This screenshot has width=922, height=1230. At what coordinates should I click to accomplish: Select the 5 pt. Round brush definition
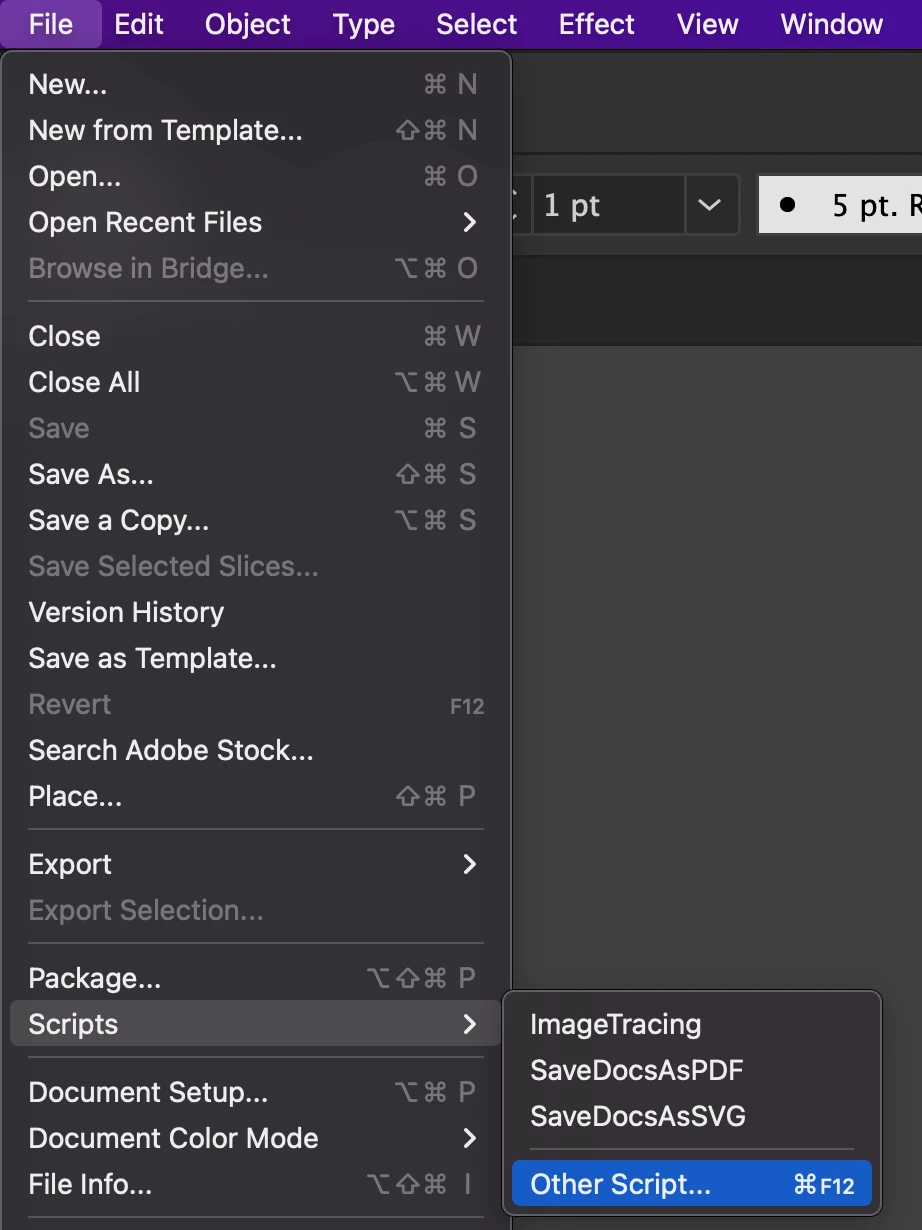(x=850, y=206)
